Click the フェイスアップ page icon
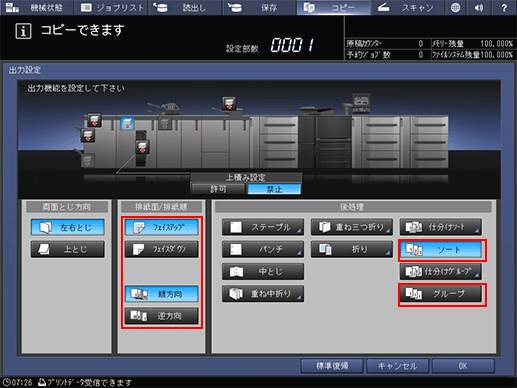Screen dimensions: 517x388 pyautogui.click(x=139, y=227)
